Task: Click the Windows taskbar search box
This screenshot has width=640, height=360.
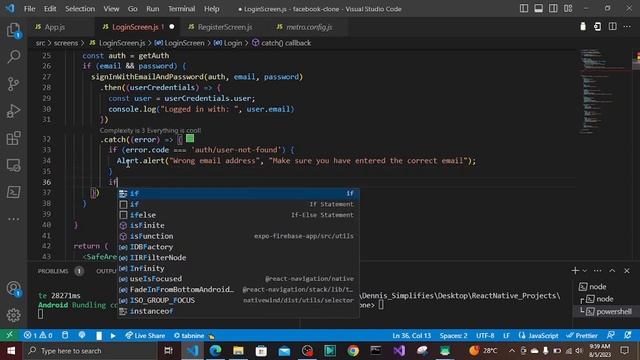Action: [x=89, y=351]
